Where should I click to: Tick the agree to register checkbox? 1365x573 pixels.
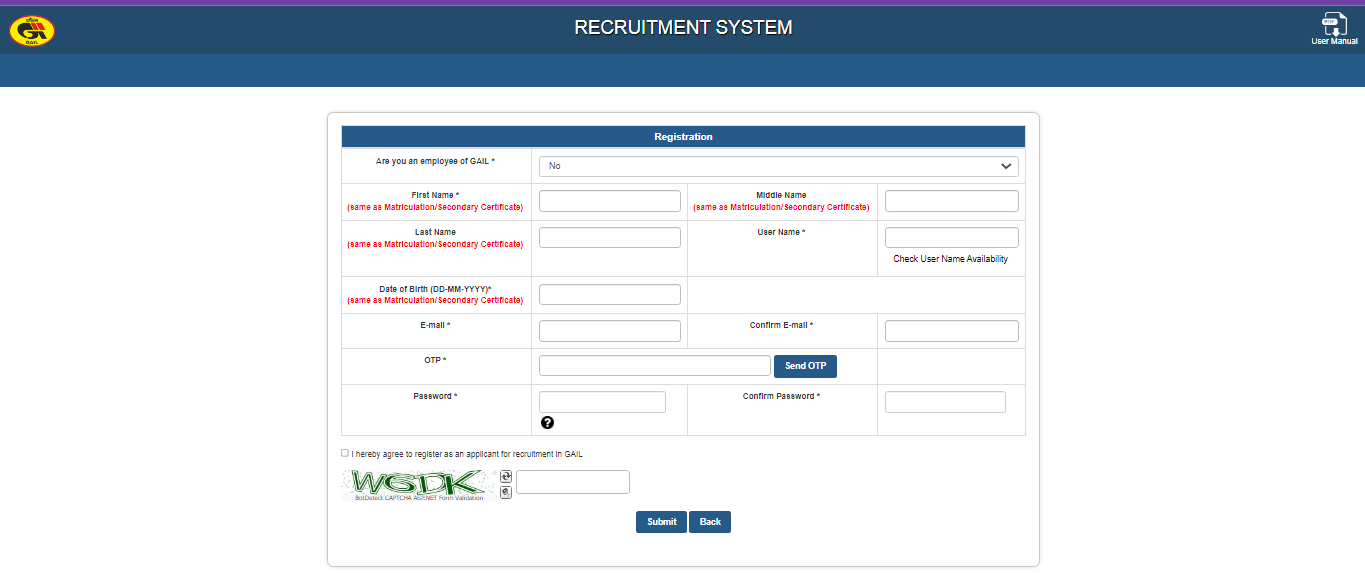345,453
